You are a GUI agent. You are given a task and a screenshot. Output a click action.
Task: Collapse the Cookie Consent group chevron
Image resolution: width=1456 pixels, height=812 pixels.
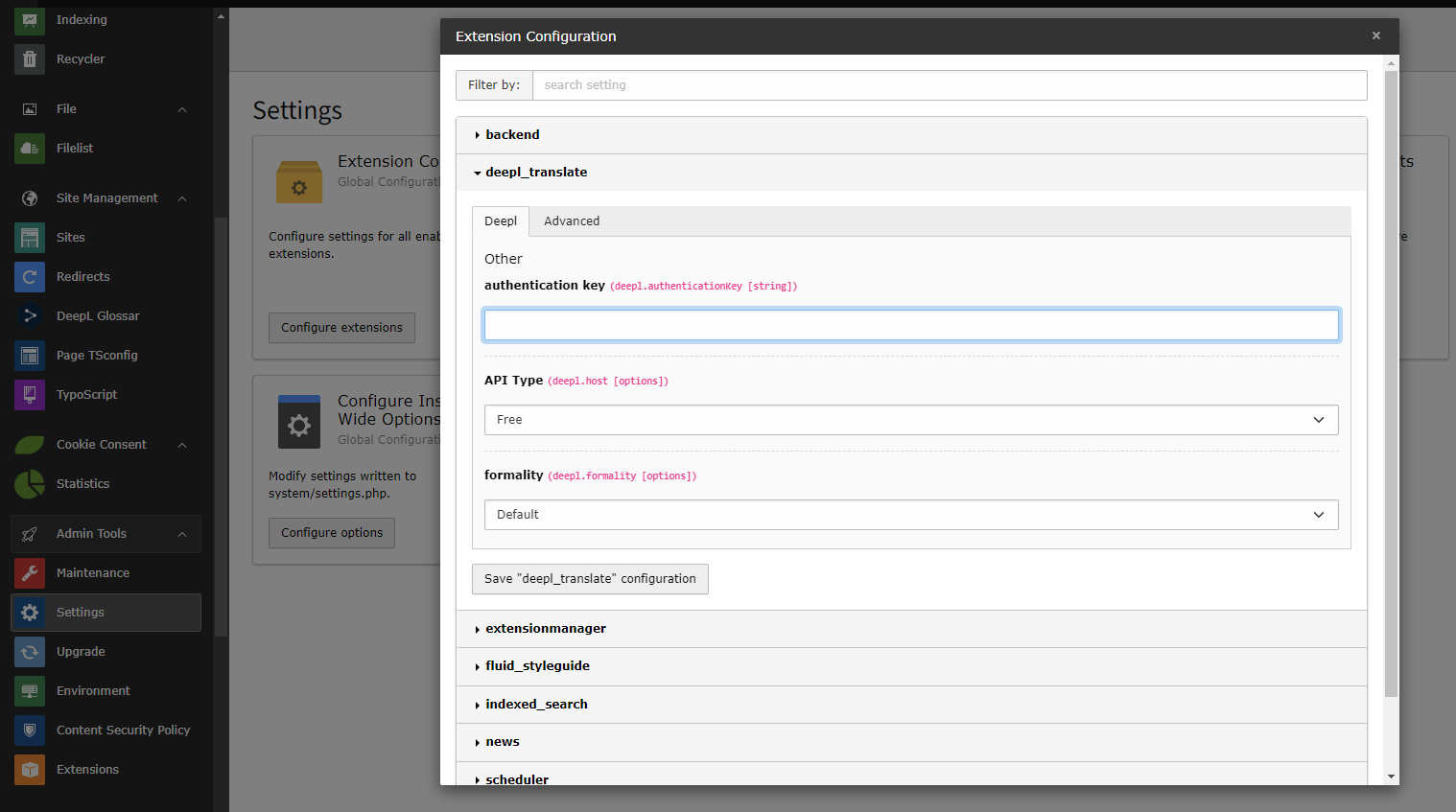click(182, 445)
